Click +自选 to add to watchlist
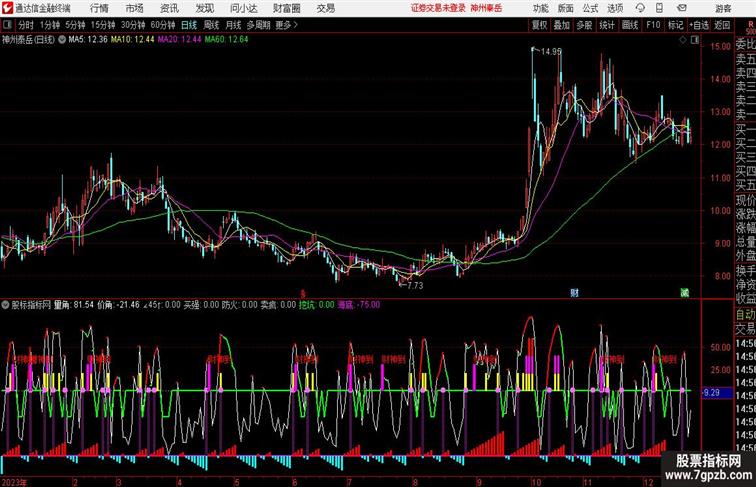756x487 pixels. (699, 25)
